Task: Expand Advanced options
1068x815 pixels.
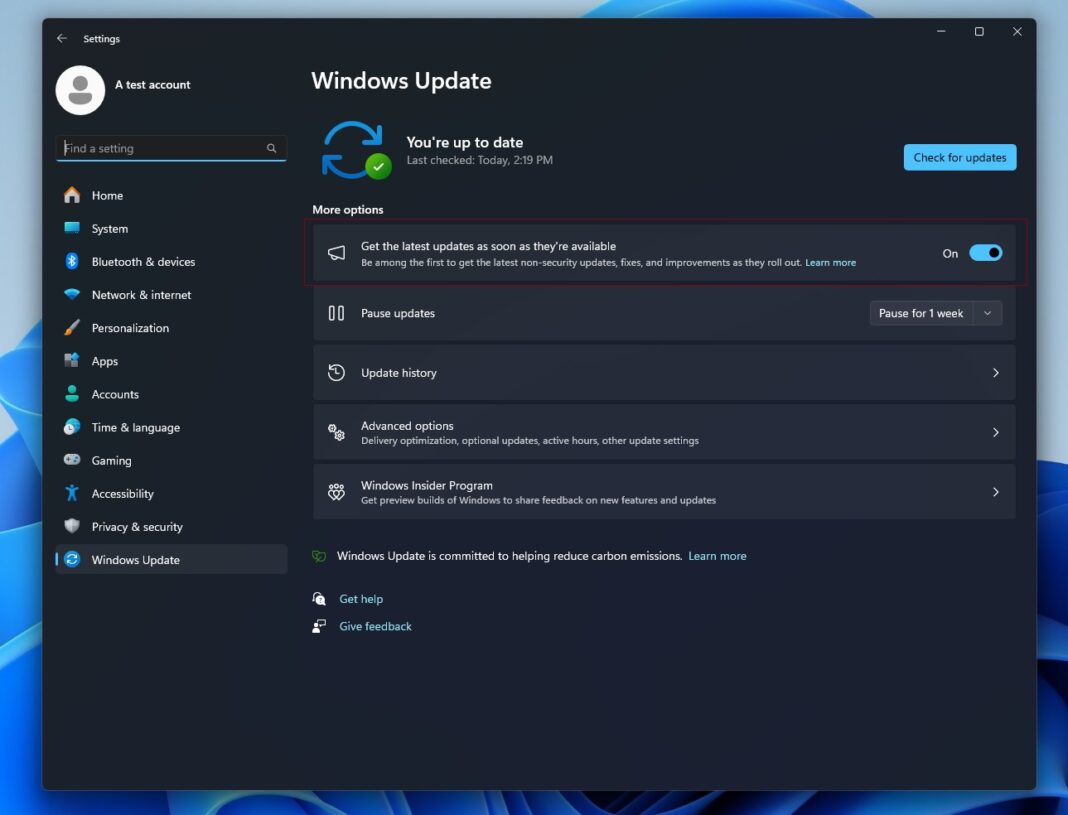Action: click(664, 431)
